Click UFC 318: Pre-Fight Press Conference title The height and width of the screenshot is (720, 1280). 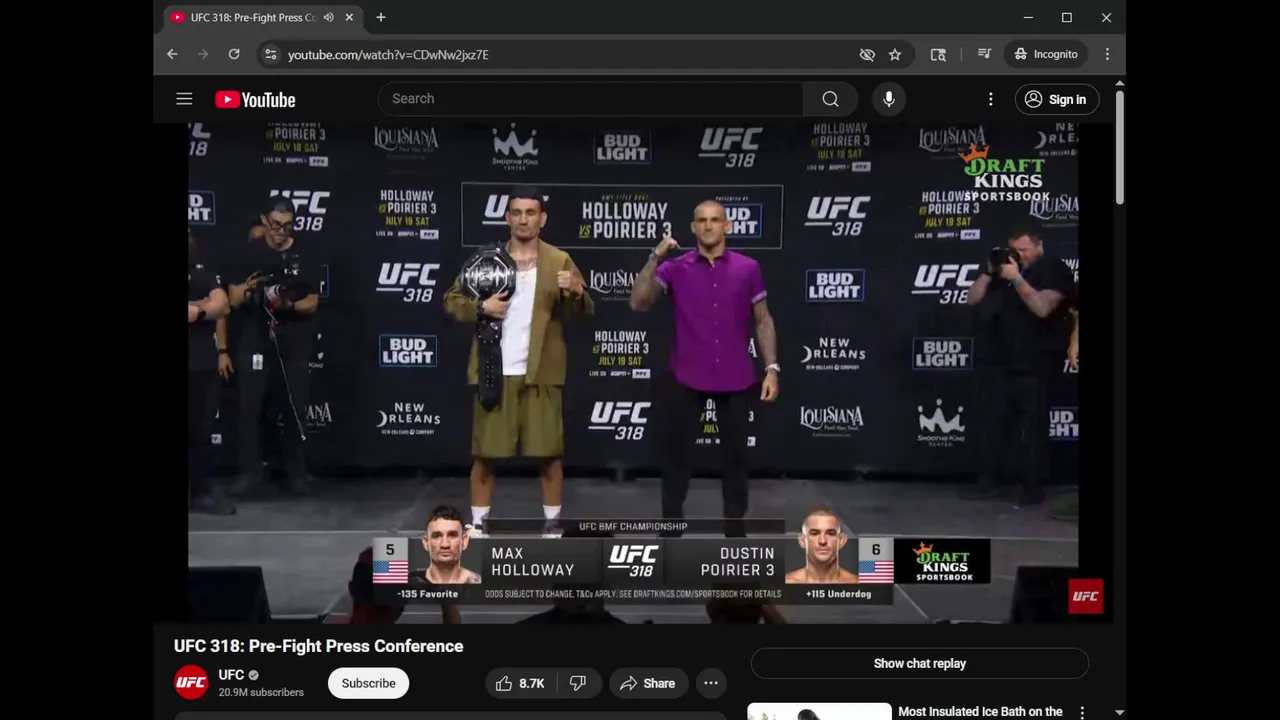click(318, 646)
